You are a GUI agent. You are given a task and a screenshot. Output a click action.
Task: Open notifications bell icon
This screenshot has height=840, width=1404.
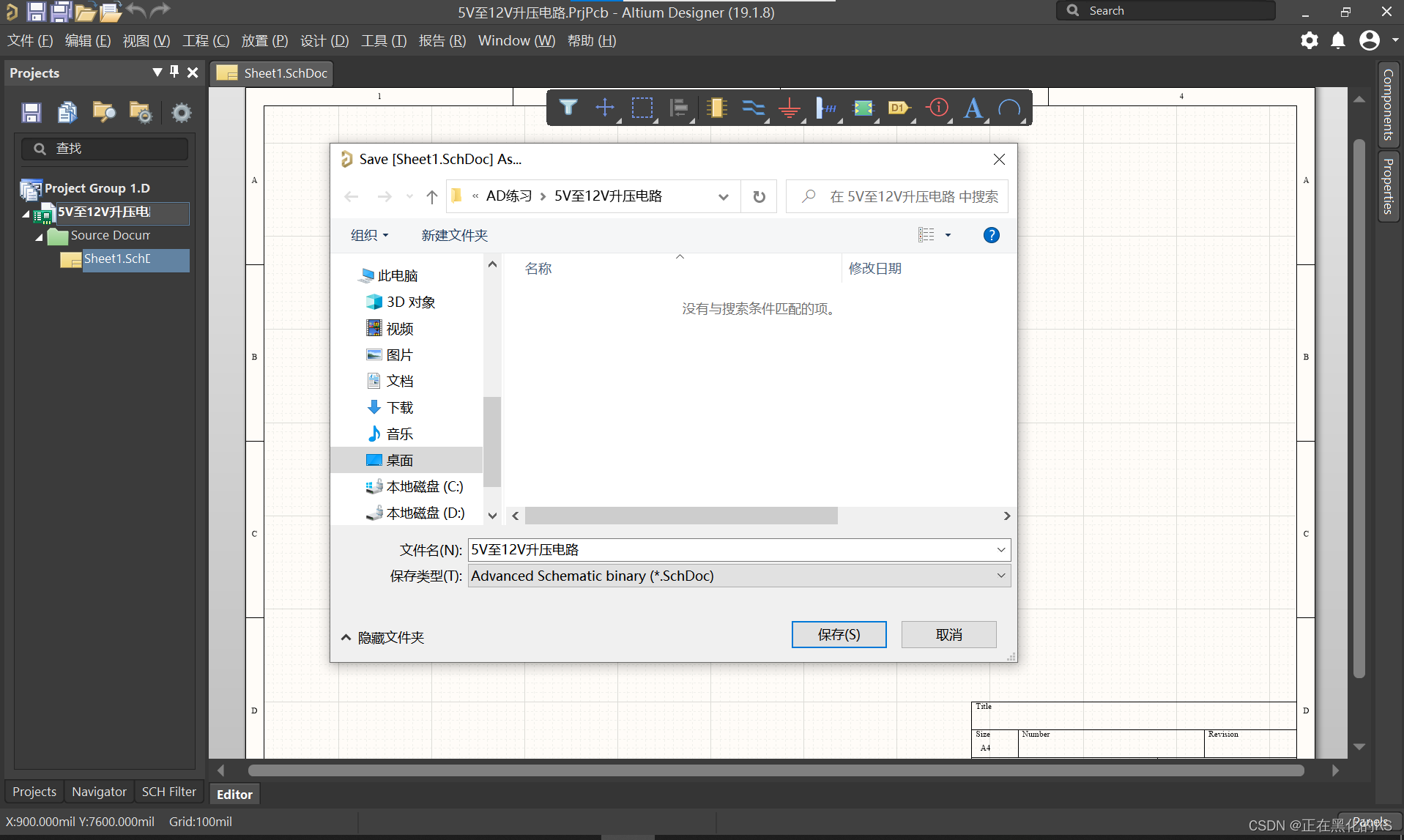[1338, 40]
